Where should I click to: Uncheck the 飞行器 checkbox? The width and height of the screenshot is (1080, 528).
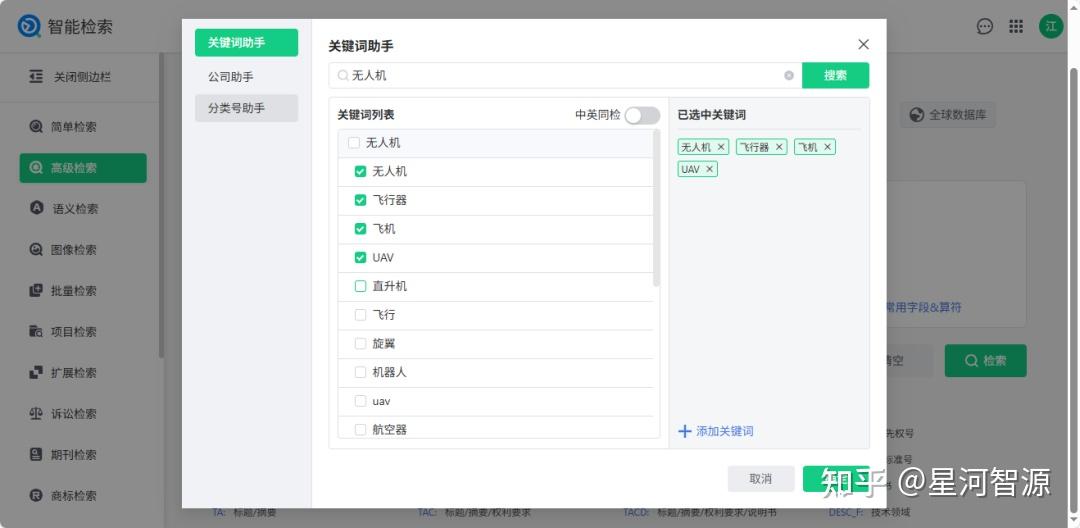(x=360, y=200)
